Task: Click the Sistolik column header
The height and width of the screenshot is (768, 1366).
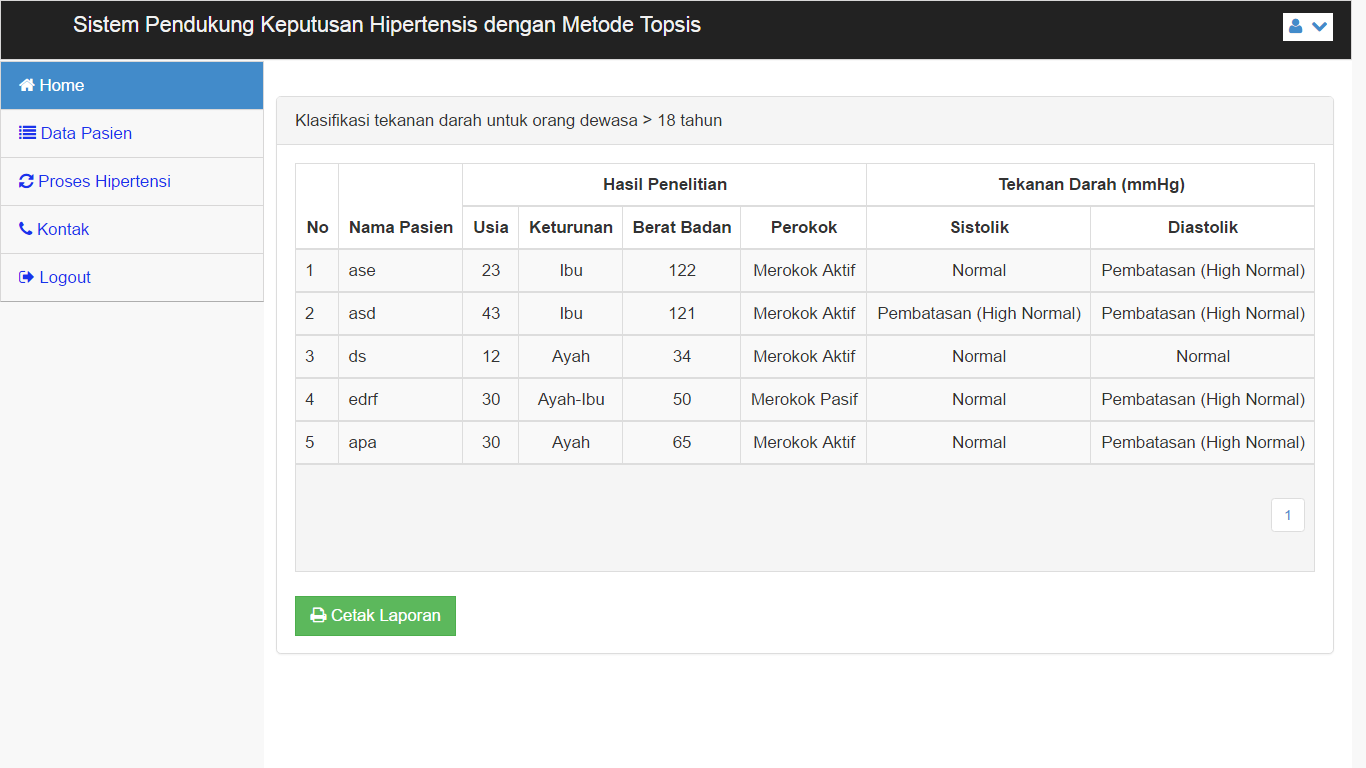Action: tap(979, 227)
